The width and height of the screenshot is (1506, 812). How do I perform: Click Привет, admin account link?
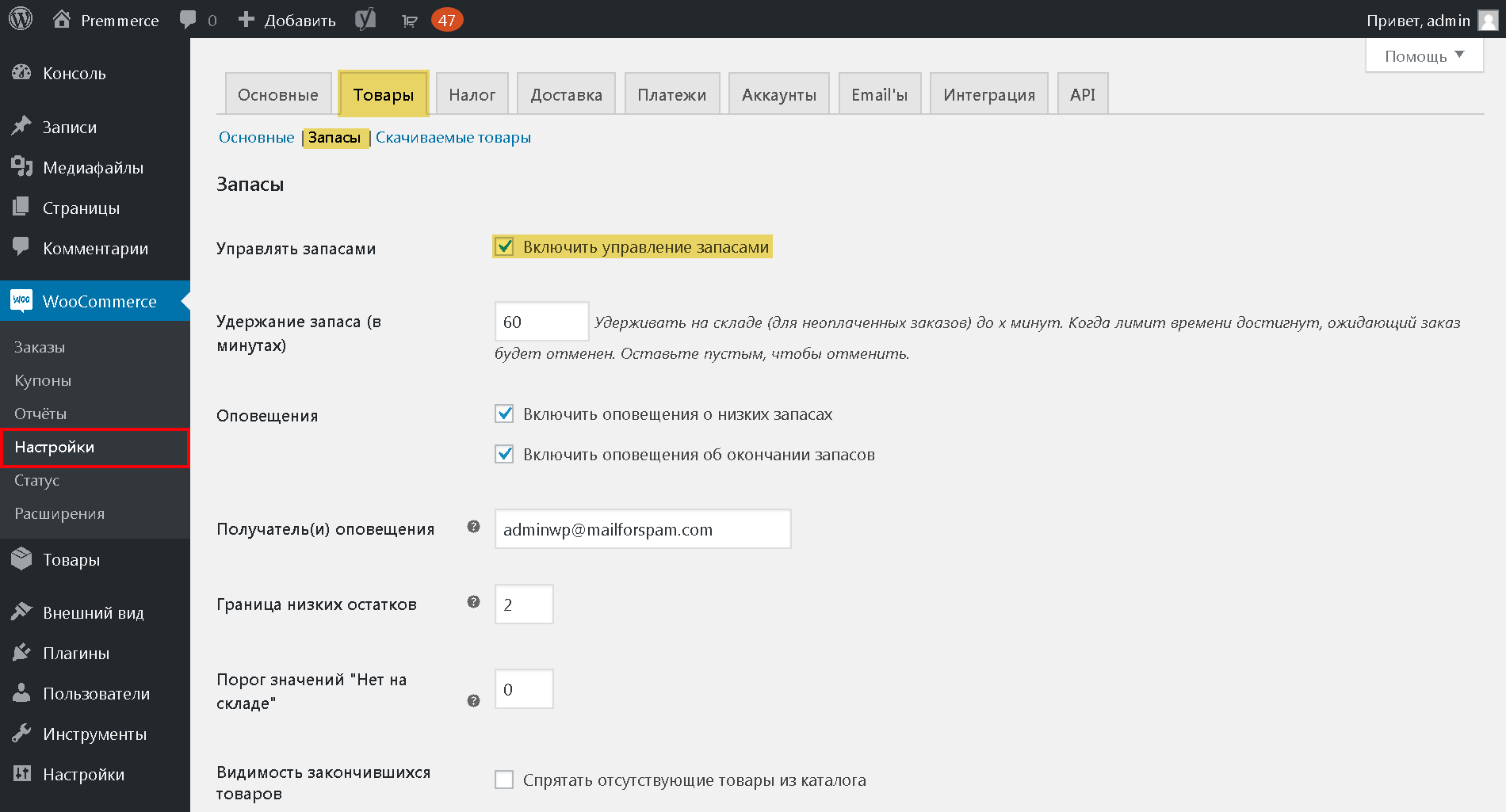(1418, 20)
